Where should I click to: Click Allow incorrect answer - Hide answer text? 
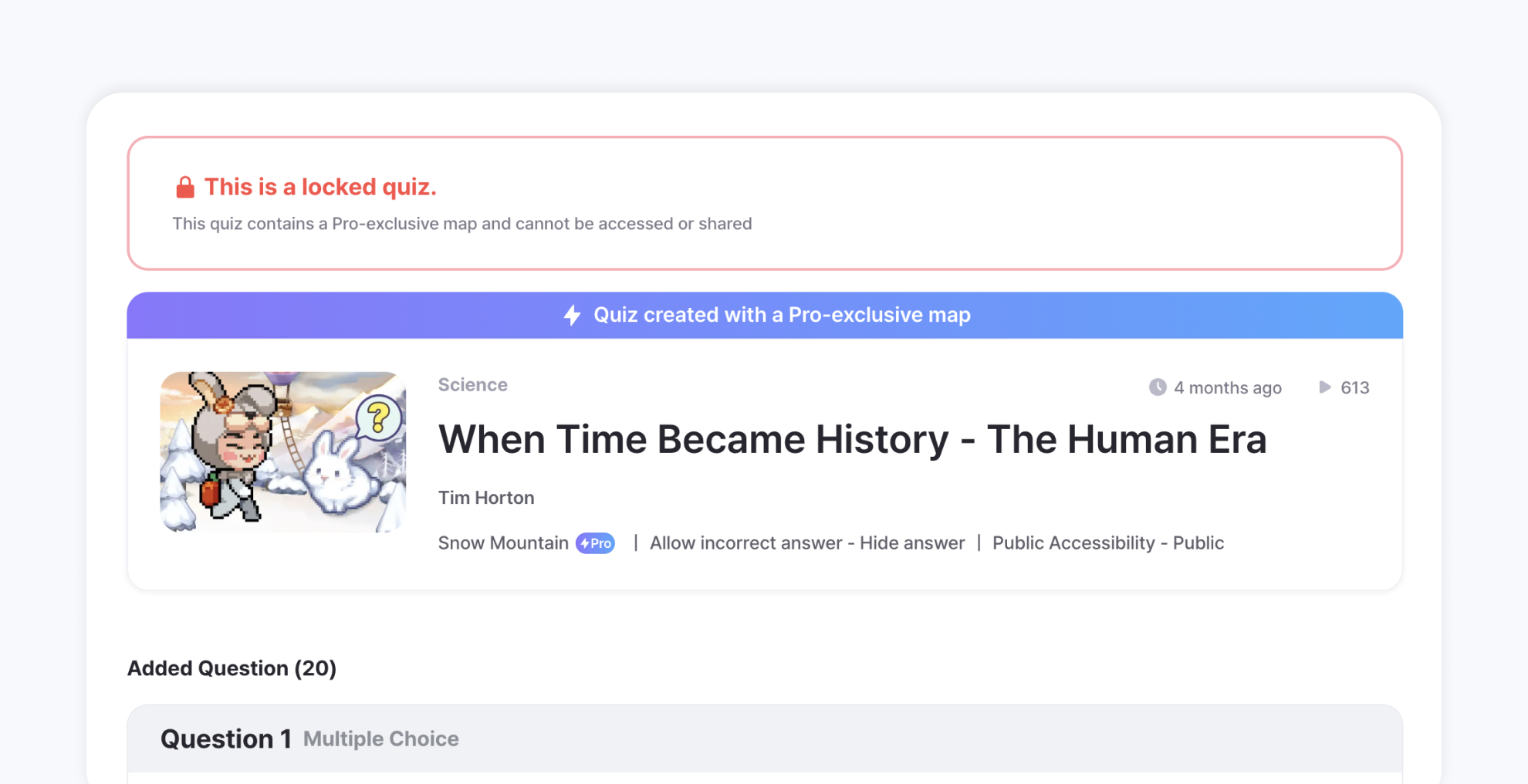coord(807,543)
